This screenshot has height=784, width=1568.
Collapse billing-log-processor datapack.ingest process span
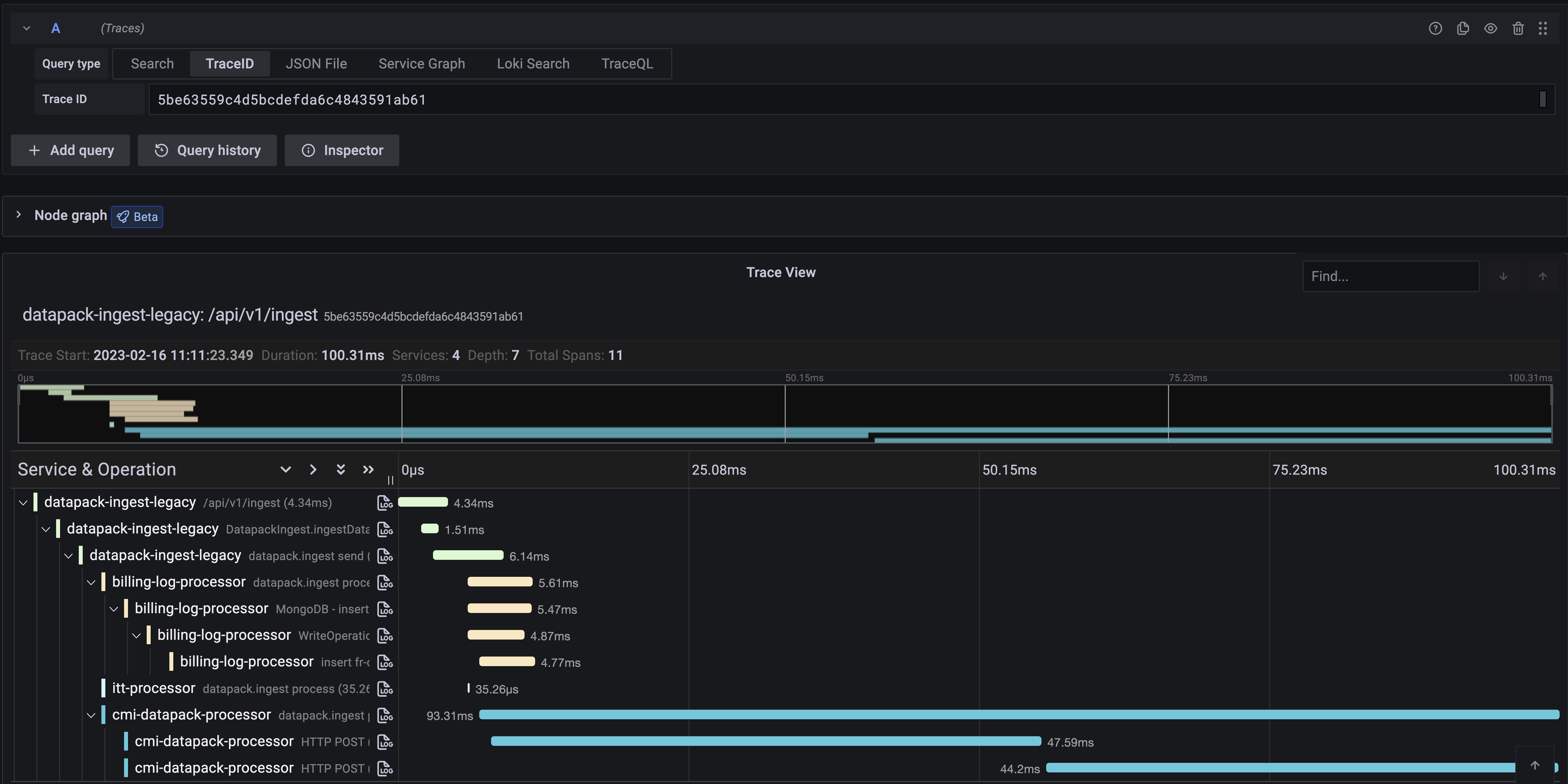(x=91, y=582)
